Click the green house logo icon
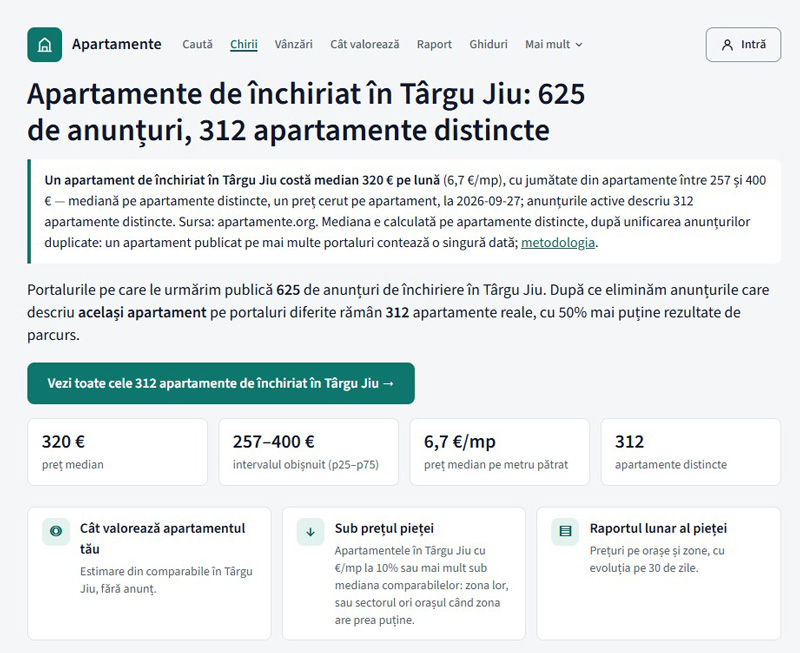The width and height of the screenshot is (800, 653). (44, 44)
